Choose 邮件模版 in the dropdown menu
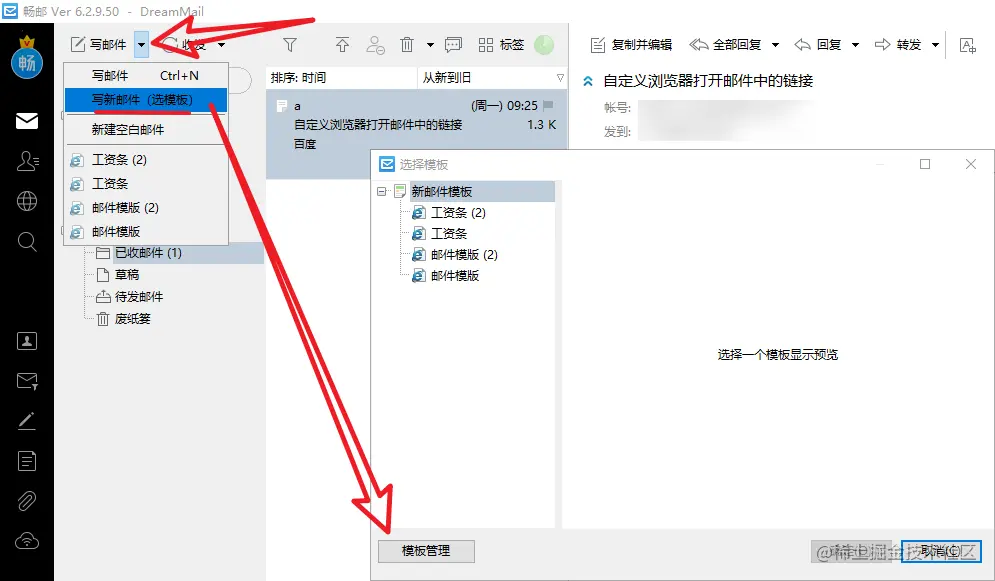This screenshot has height=581, width=995. tap(146, 232)
